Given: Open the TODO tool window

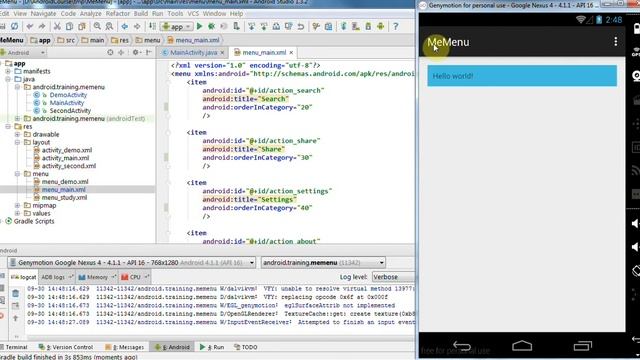Looking at the screenshot, I should coord(246,347).
